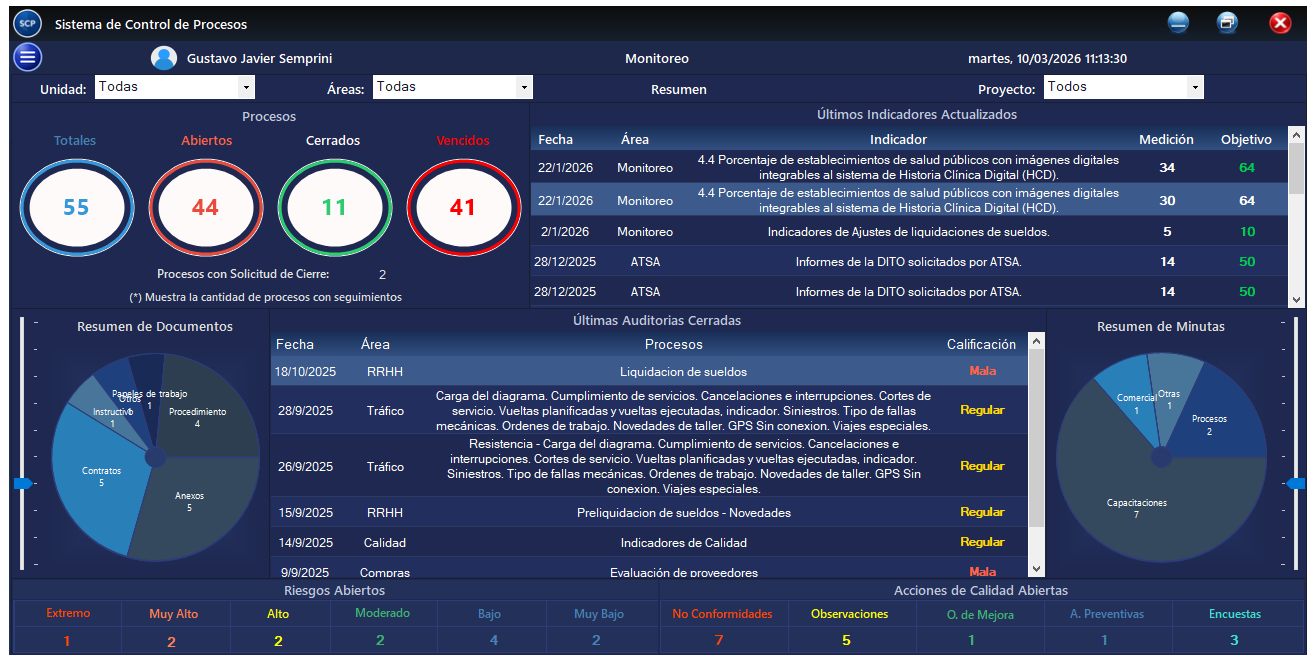Expand the Unidad dropdown

[x=246, y=88]
